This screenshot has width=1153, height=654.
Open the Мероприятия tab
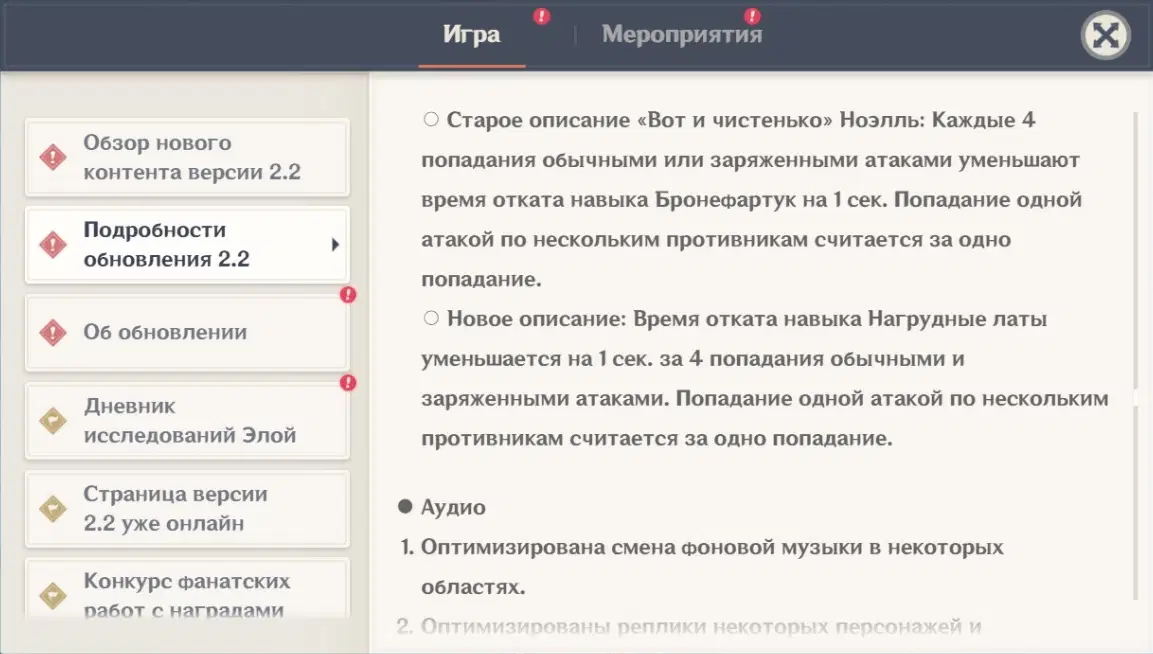(681, 35)
